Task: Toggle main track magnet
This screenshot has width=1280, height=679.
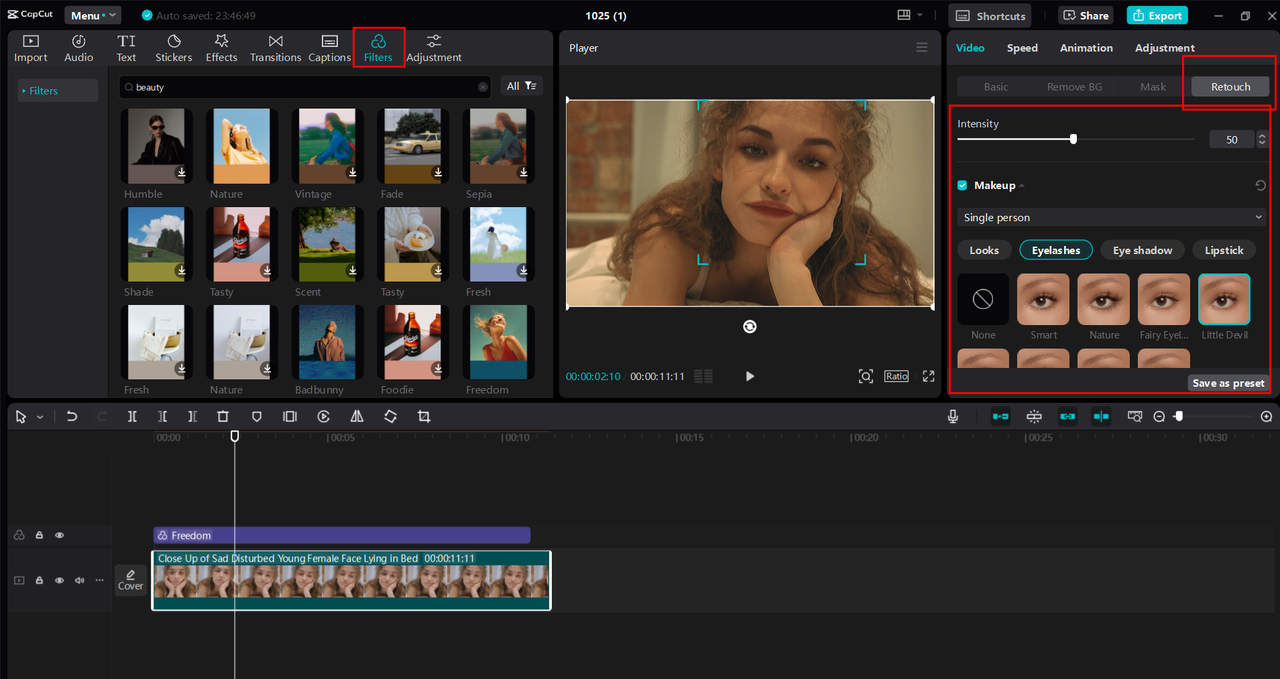Action: [x=1000, y=416]
